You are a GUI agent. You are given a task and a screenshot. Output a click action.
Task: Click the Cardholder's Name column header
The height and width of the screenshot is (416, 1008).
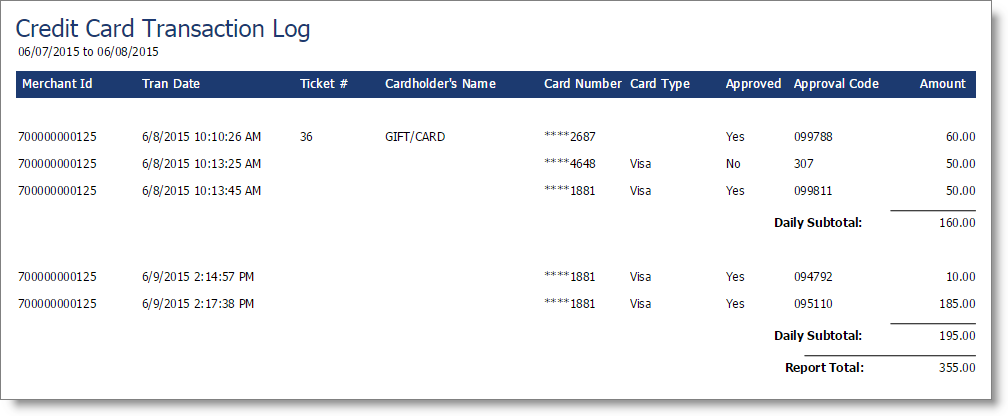coord(440,84)
